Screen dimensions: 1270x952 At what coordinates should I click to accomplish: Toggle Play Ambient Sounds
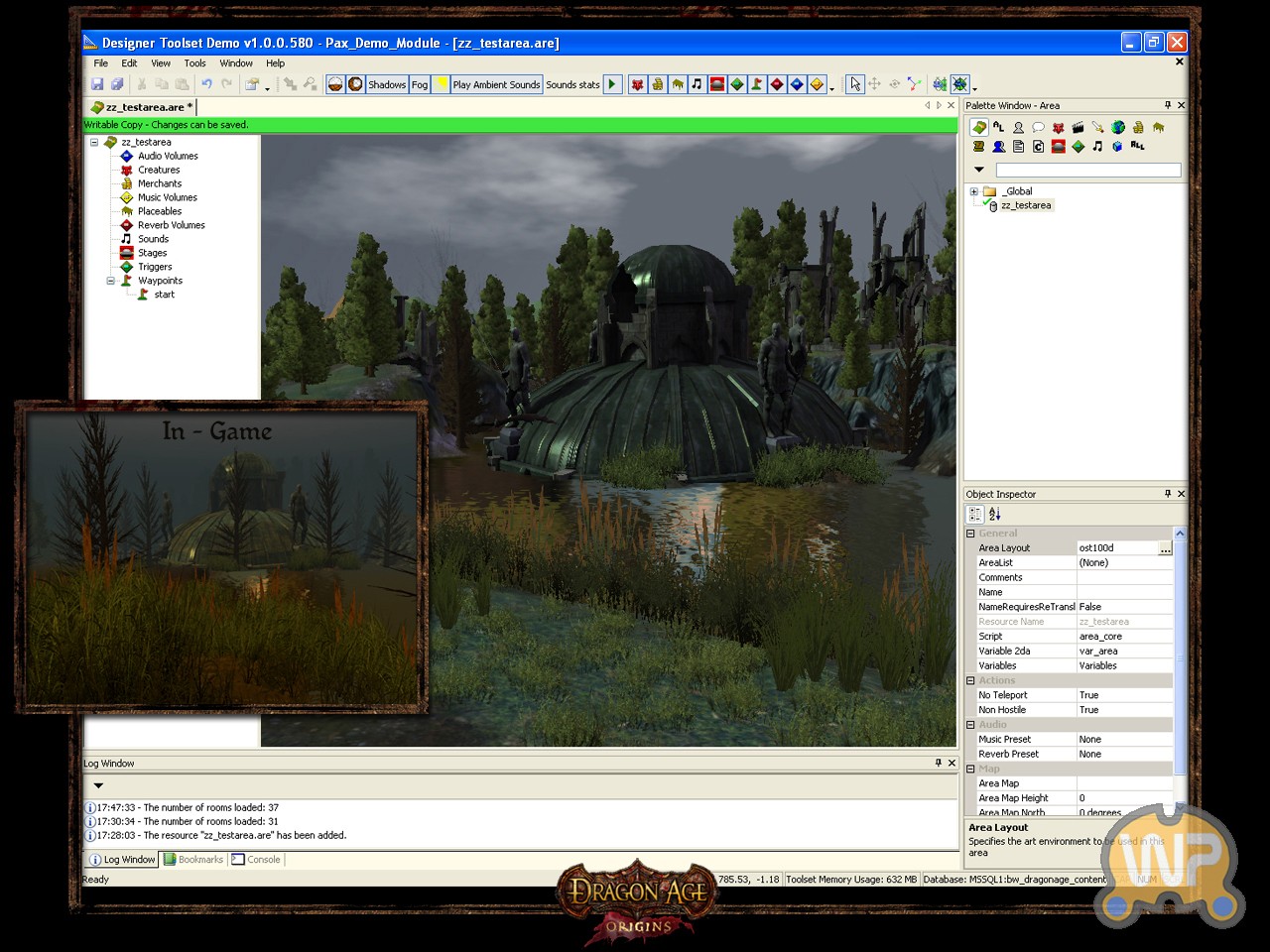tap(496, 84)
